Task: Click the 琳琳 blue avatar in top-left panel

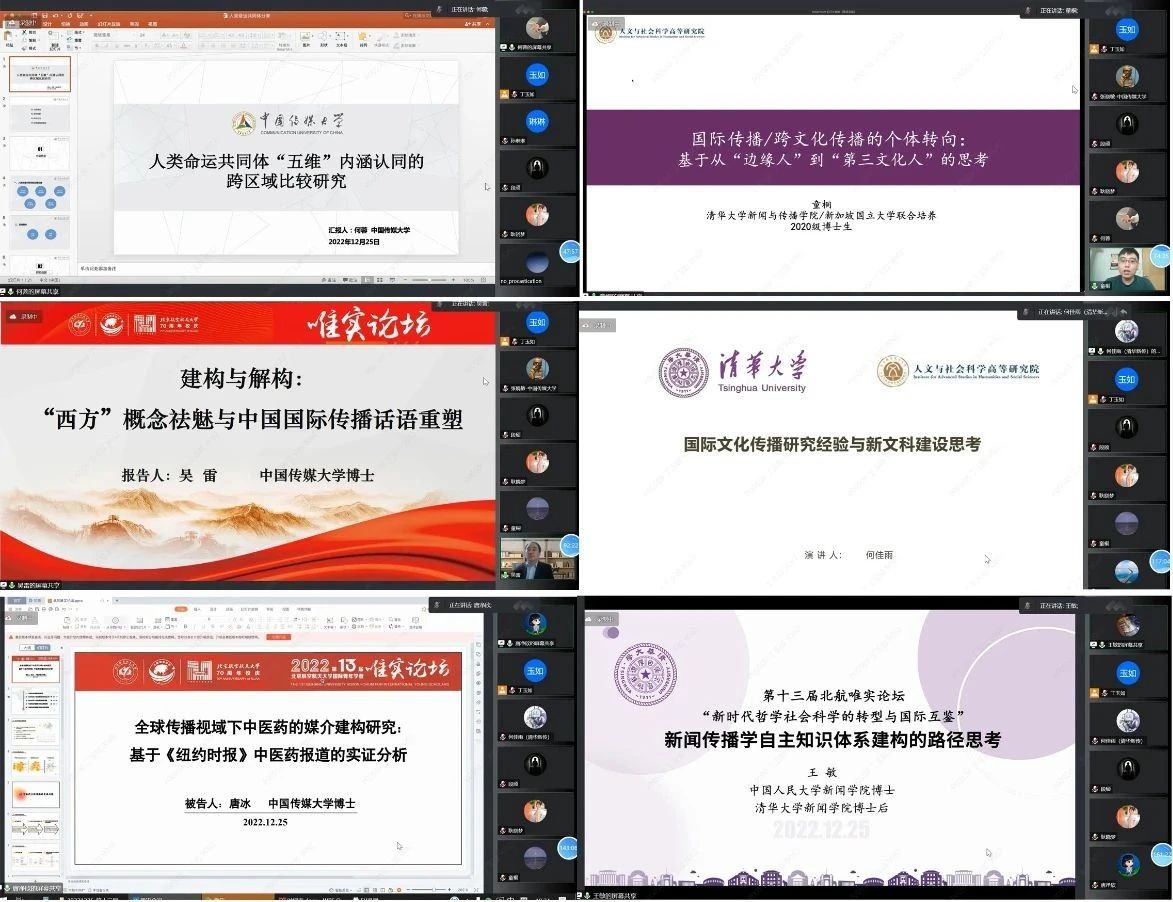Action: pos(537,121)
